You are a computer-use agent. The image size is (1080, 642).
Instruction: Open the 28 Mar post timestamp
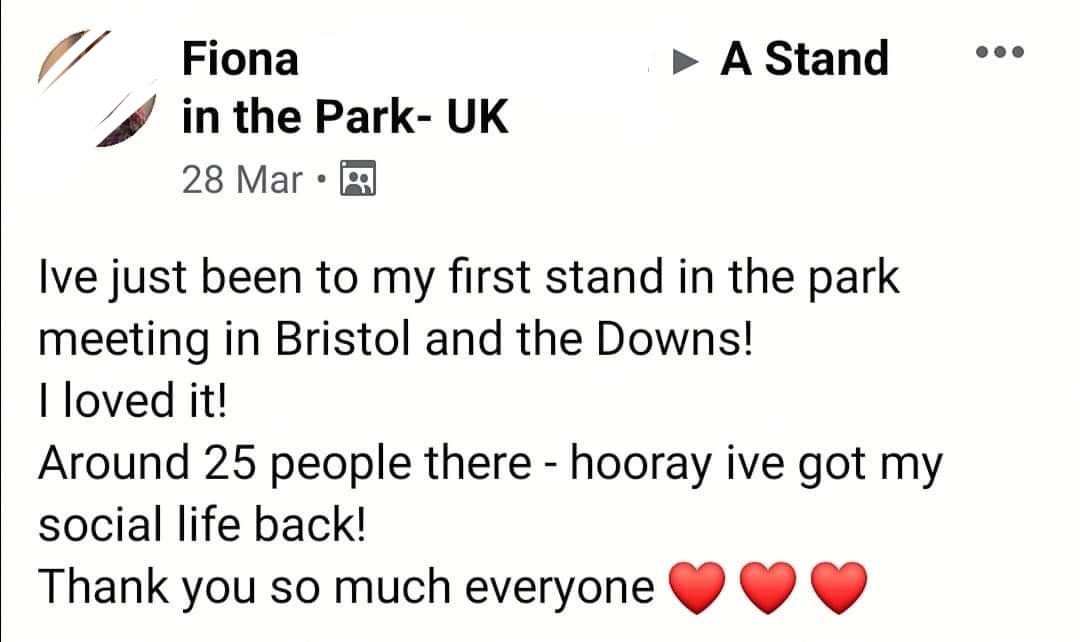coord(242,180)
